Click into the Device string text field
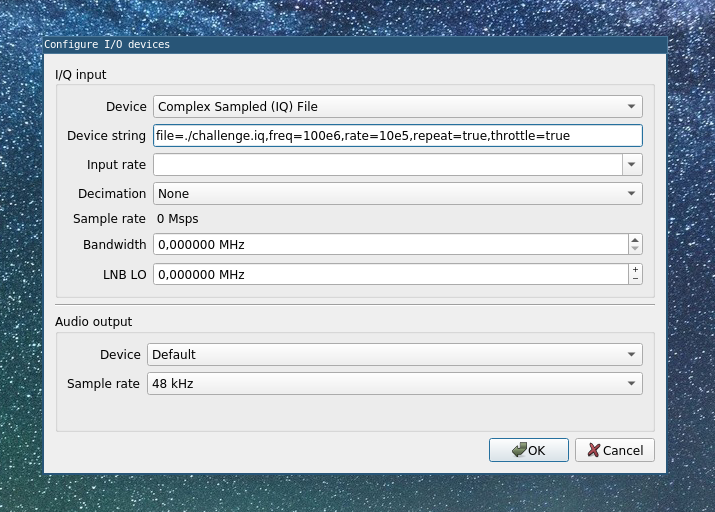 [x=398, y=136]
